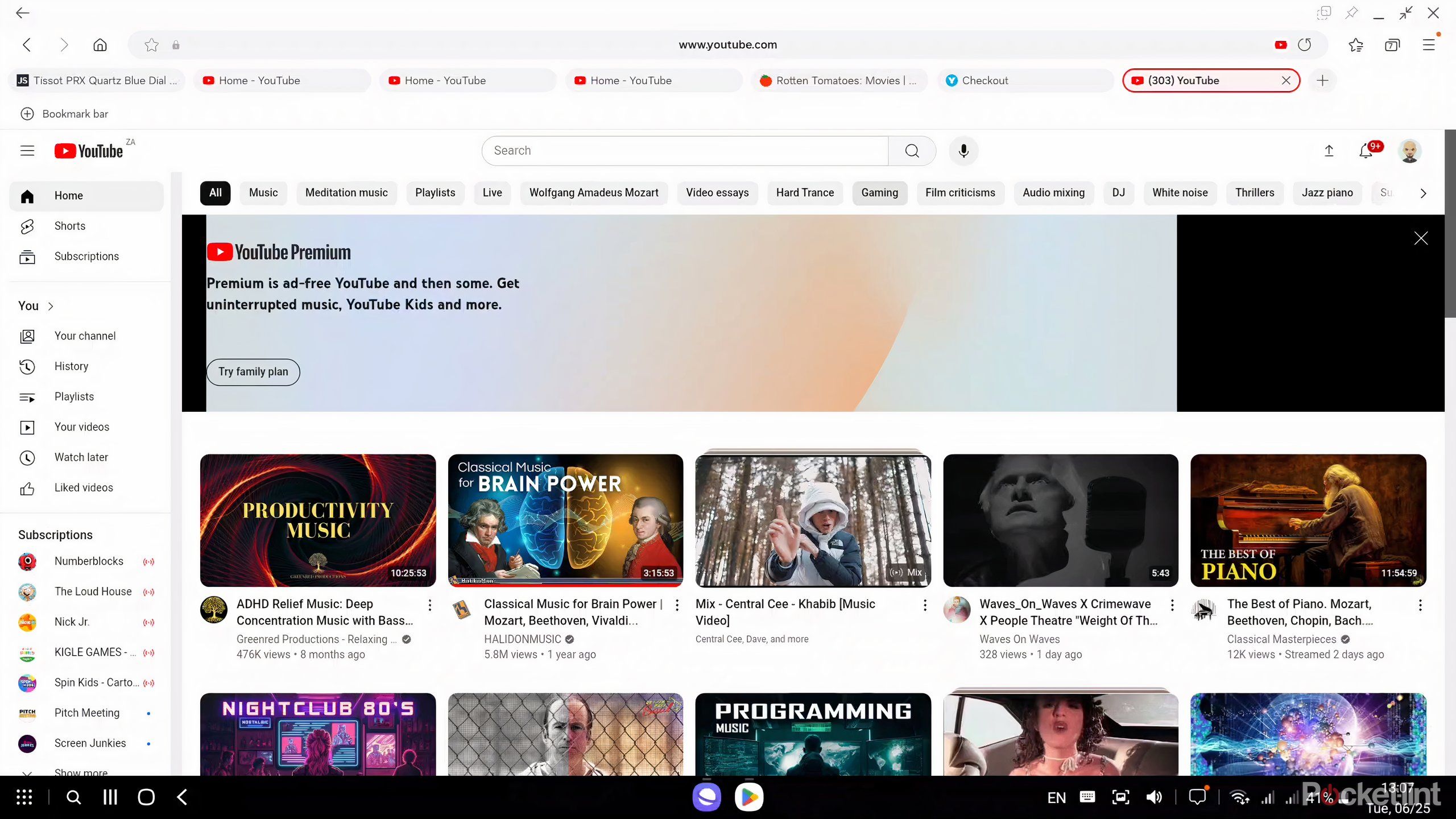This screenshot has width=1456, height=819.
Task: Play The Best of Piano thumbnail
Action: [1308, 520]
